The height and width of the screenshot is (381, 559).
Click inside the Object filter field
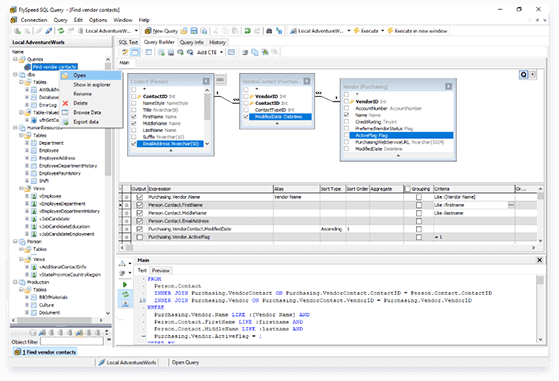[72, 341]
